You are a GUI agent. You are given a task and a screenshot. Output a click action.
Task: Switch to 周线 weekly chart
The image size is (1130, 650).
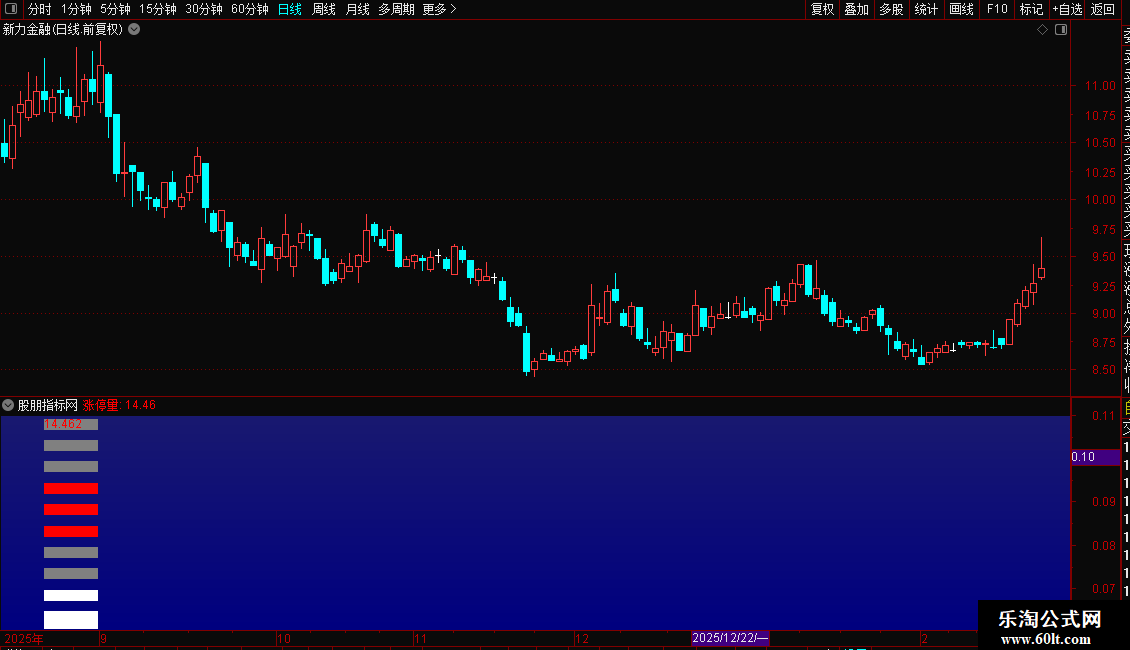click(324, 9)
